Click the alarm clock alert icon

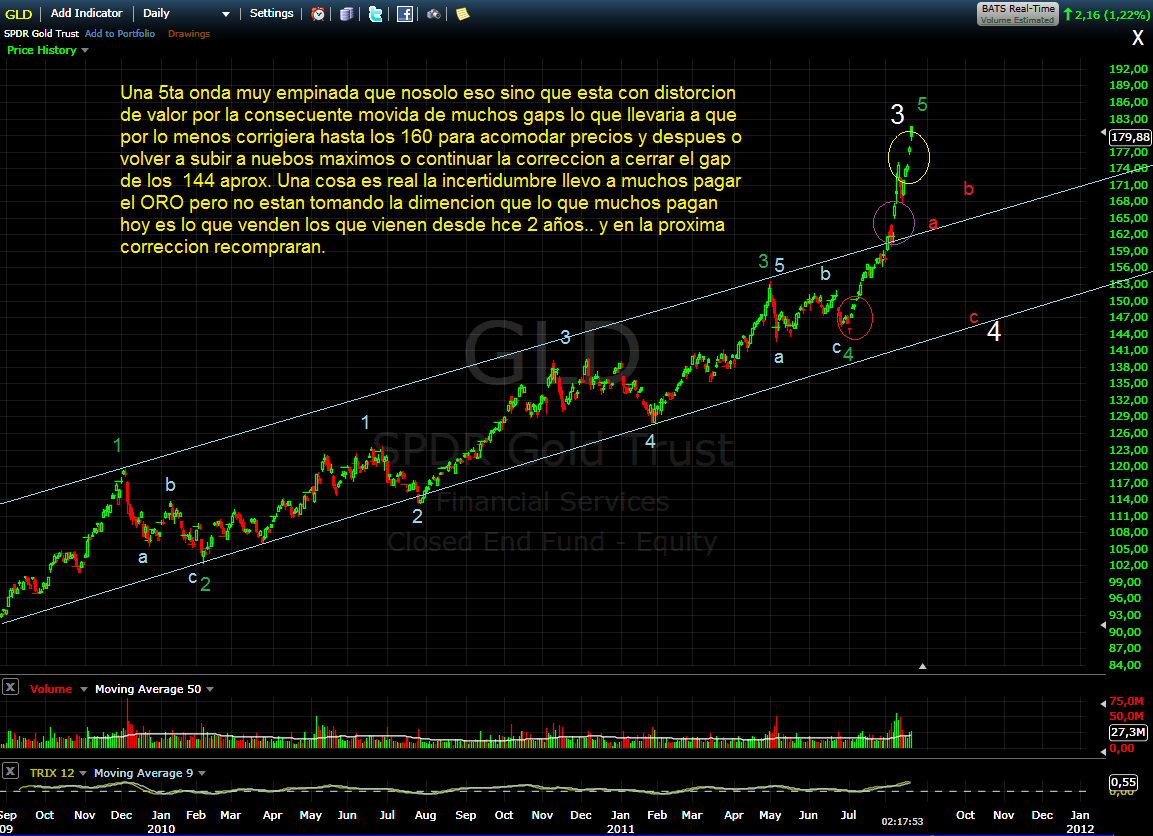pyautogui.click(x=318, y=14)
